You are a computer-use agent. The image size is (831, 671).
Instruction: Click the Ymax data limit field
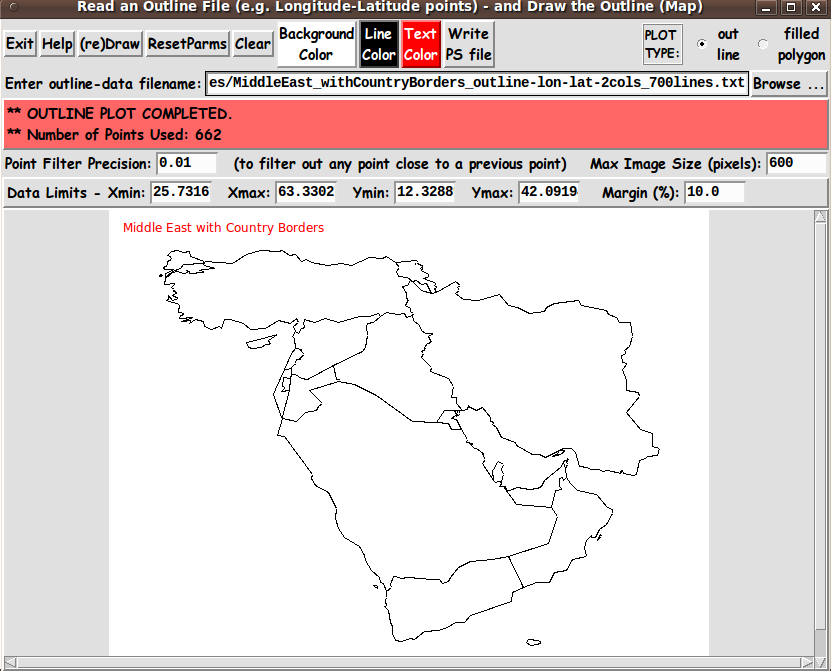549,192
